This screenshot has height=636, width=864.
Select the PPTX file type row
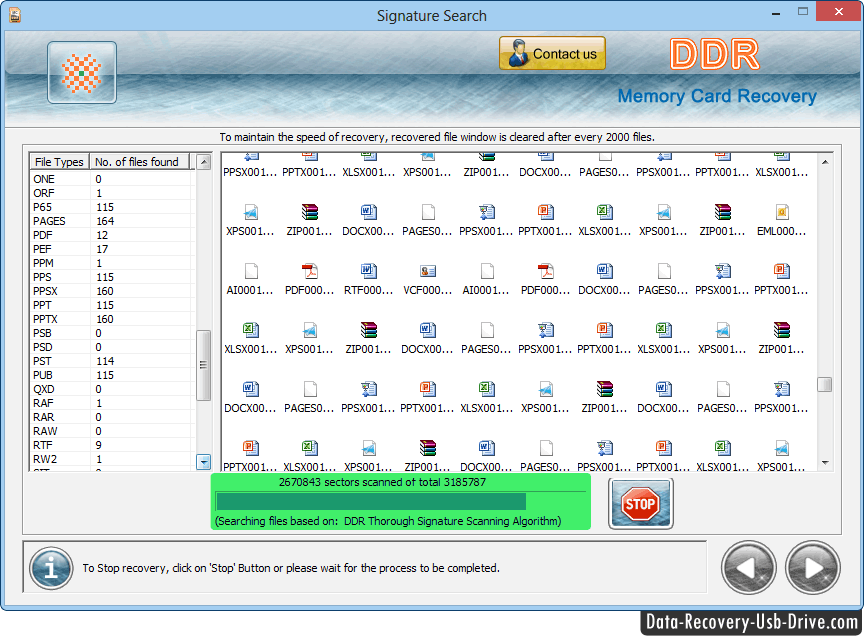[x=112, y=319]
